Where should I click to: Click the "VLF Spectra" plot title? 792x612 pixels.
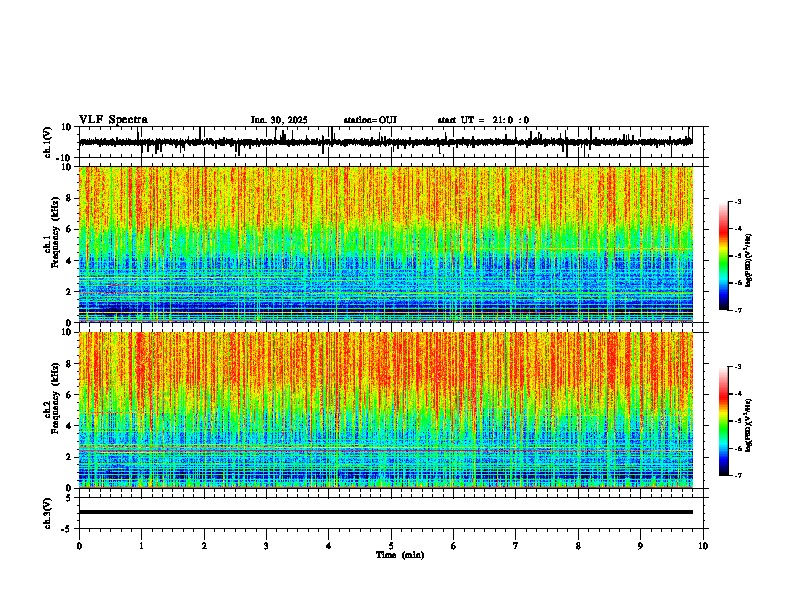pos(113,120)
